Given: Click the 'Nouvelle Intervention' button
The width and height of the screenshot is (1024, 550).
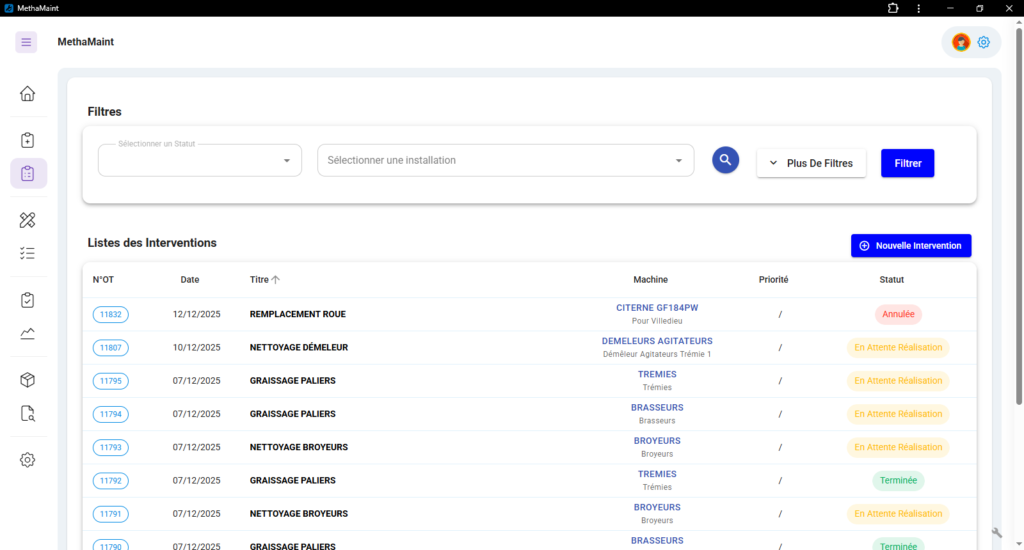Looking at the screenshot, I should [x=910, y=246].
